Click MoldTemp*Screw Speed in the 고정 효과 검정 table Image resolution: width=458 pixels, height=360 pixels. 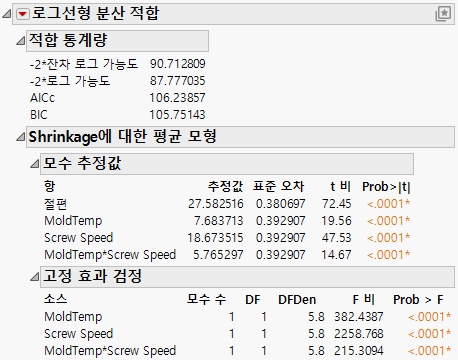[x=110, y=351]
